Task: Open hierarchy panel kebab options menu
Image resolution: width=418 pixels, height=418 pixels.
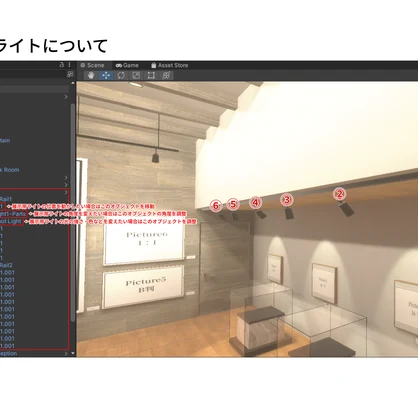Action: (x=69, y=65)
